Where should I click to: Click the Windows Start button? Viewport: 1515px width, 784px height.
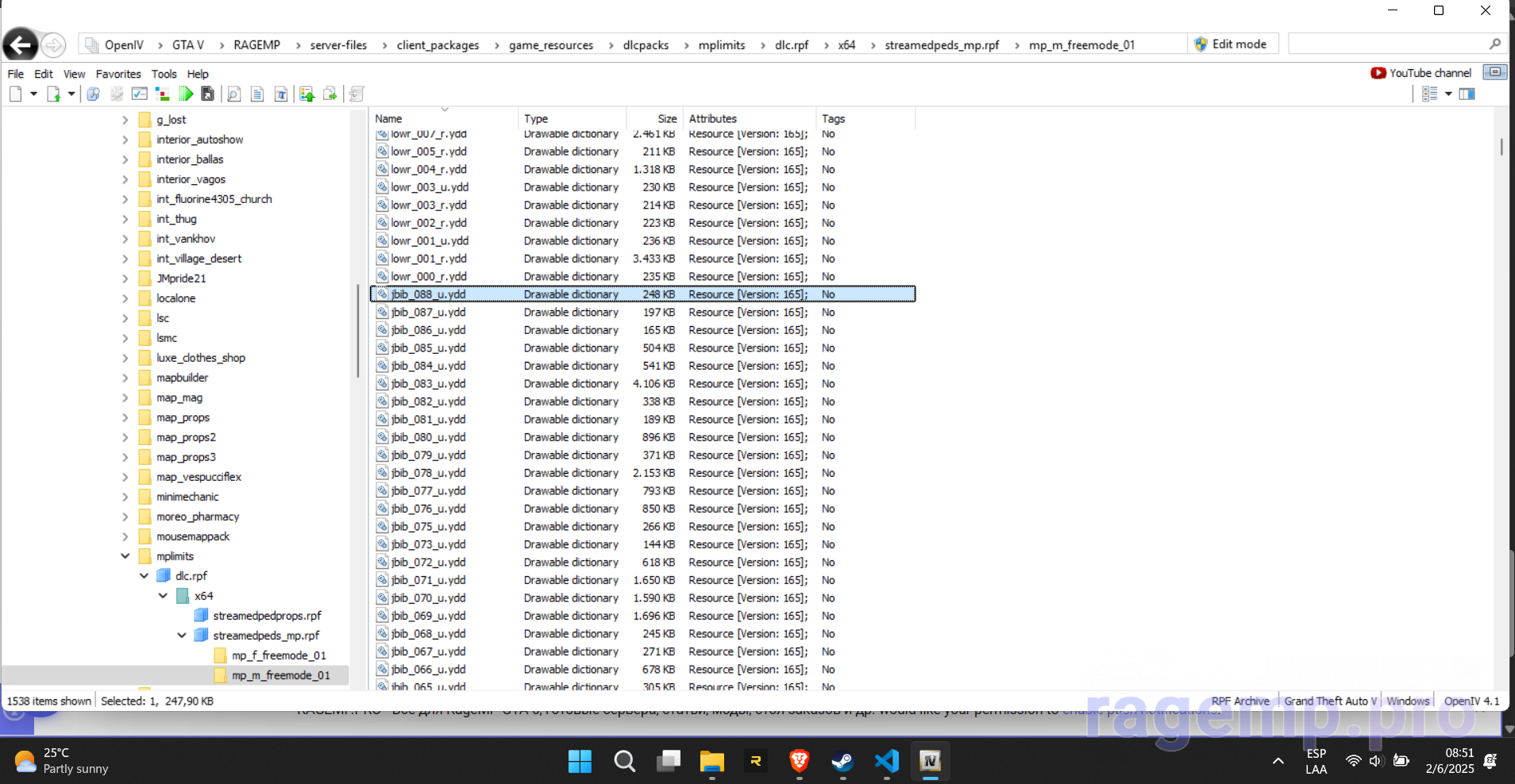(x=580, y=762)
